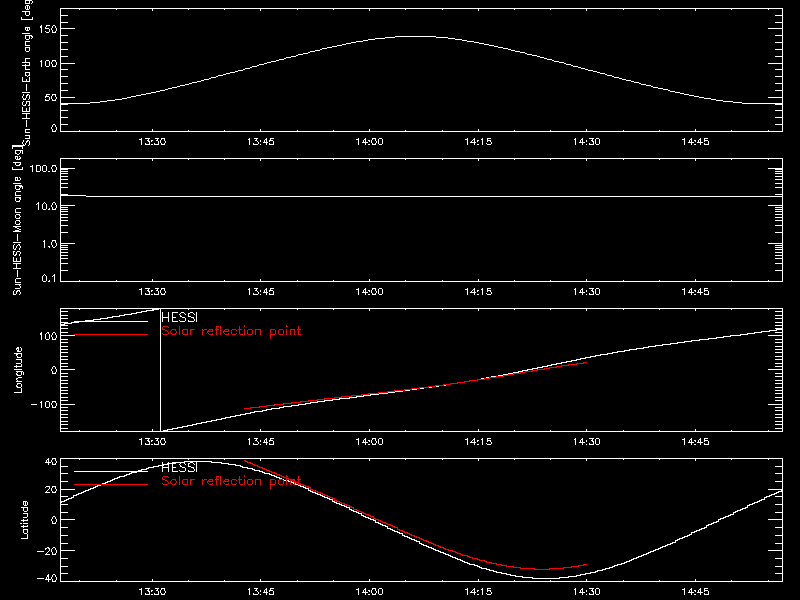Click 14:15 label under Moon angle plot
The image size is (800, 600).
478,291
